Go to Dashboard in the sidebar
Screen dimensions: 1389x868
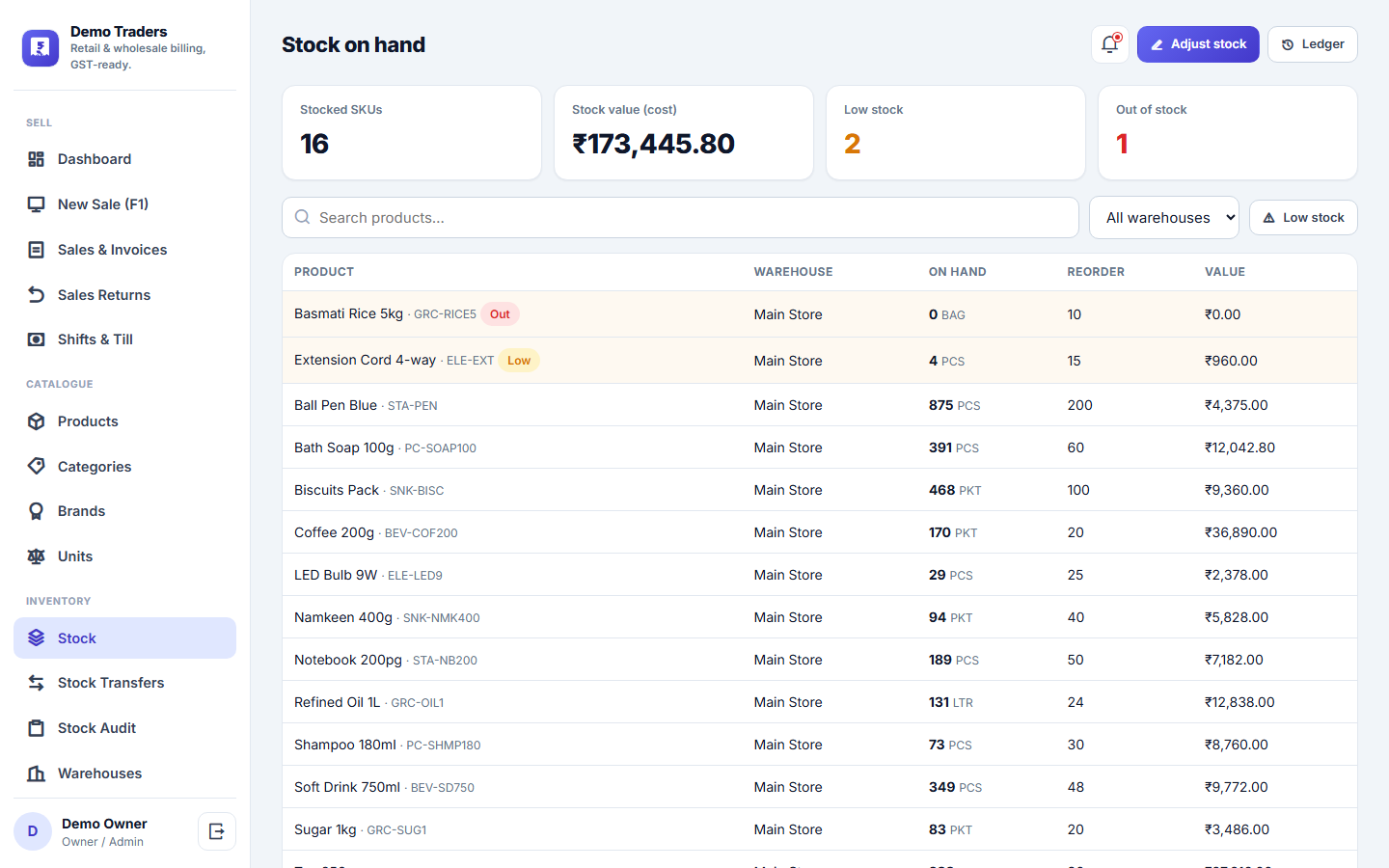click(124, 159)
